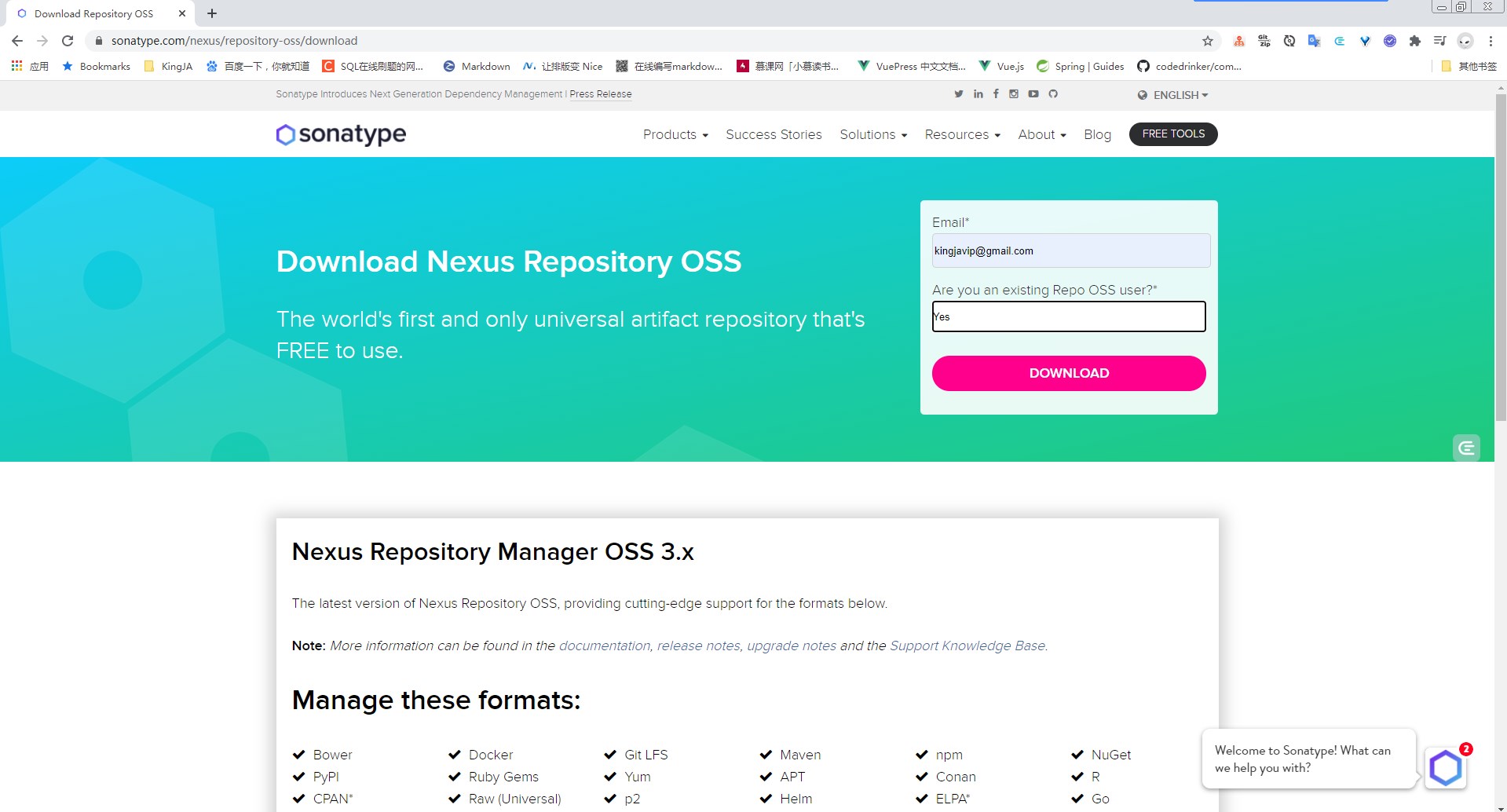
Task: Expand the About menu
Action: (x=1042, y=134)
